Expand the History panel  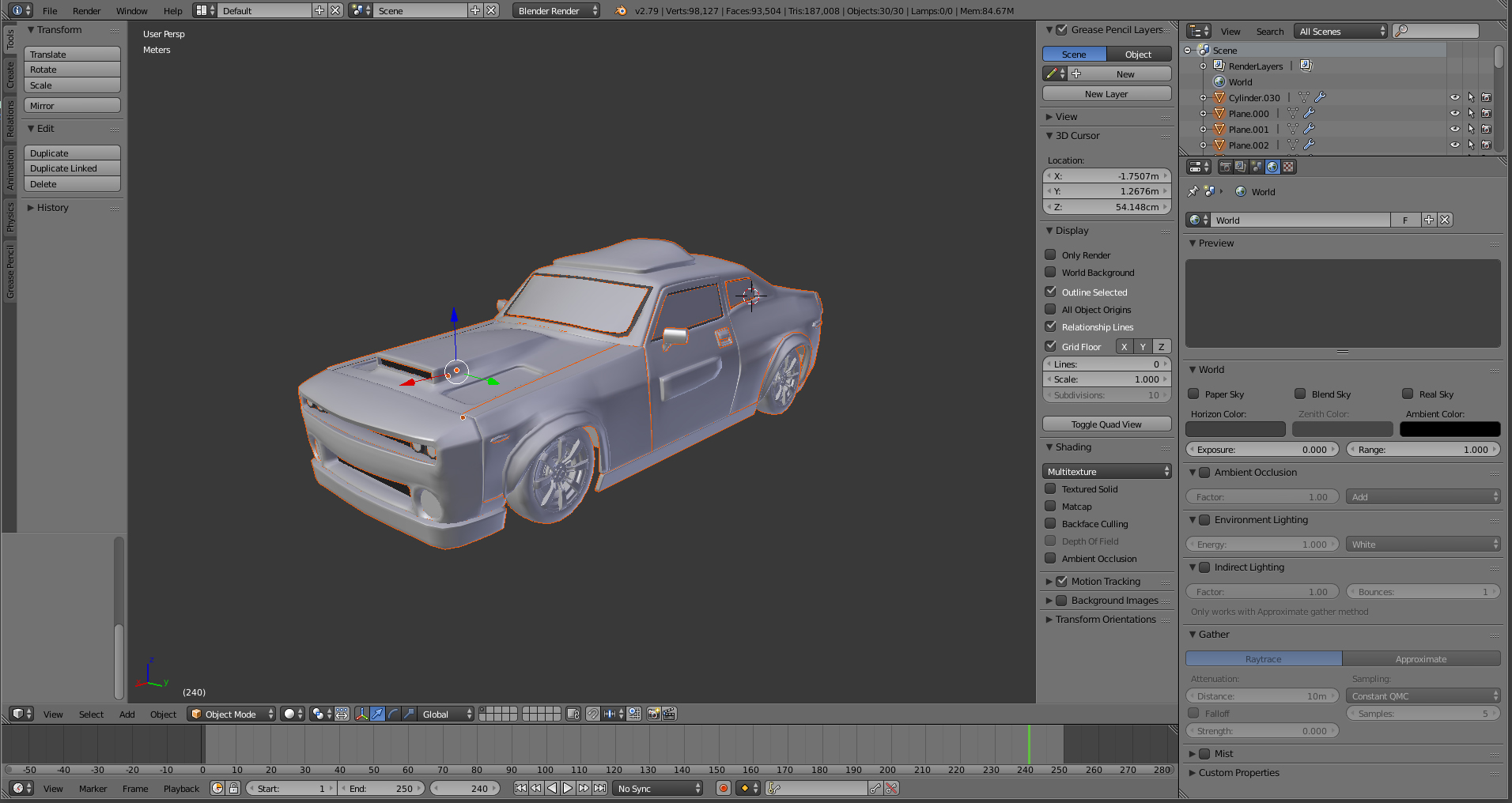pos(52,208)
